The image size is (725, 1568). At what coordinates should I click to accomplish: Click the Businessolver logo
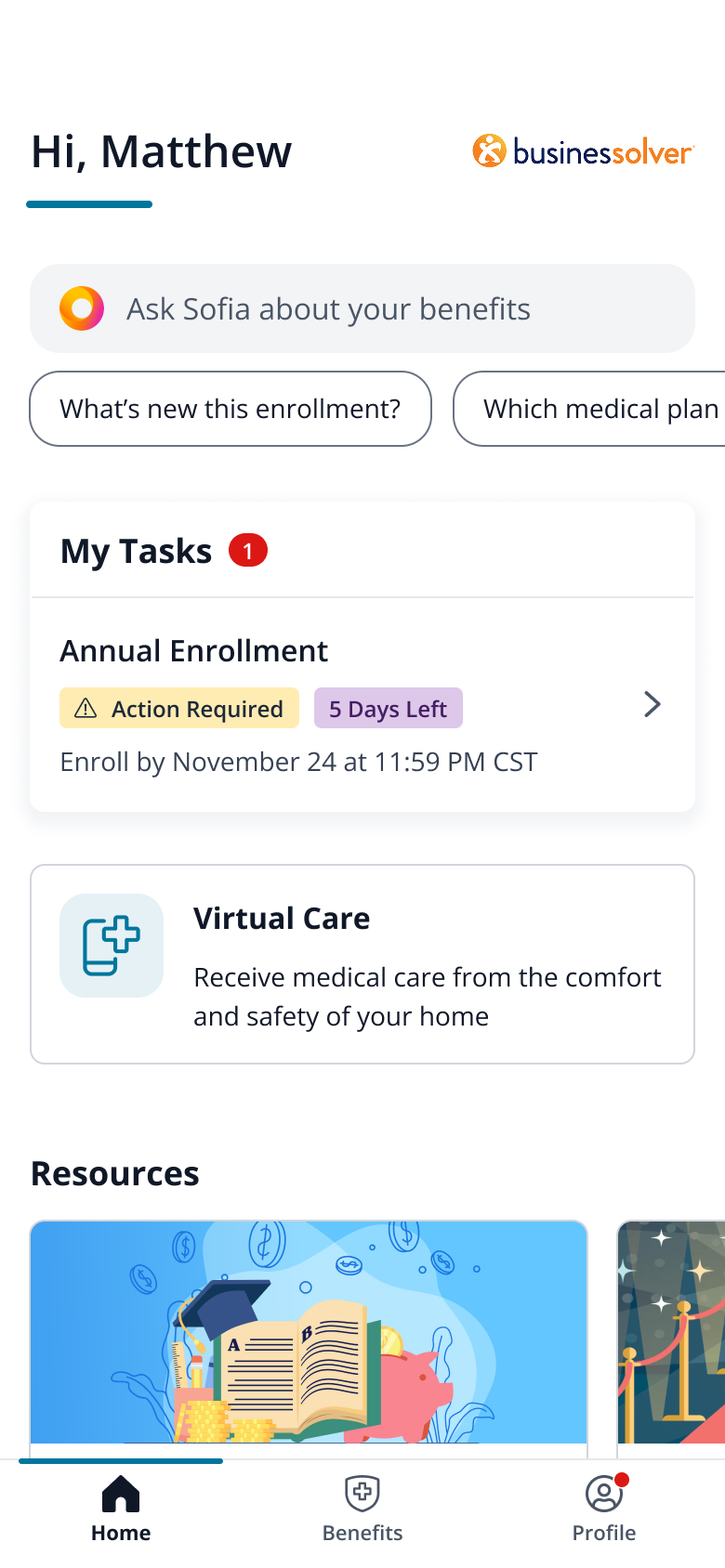(583, 151)
